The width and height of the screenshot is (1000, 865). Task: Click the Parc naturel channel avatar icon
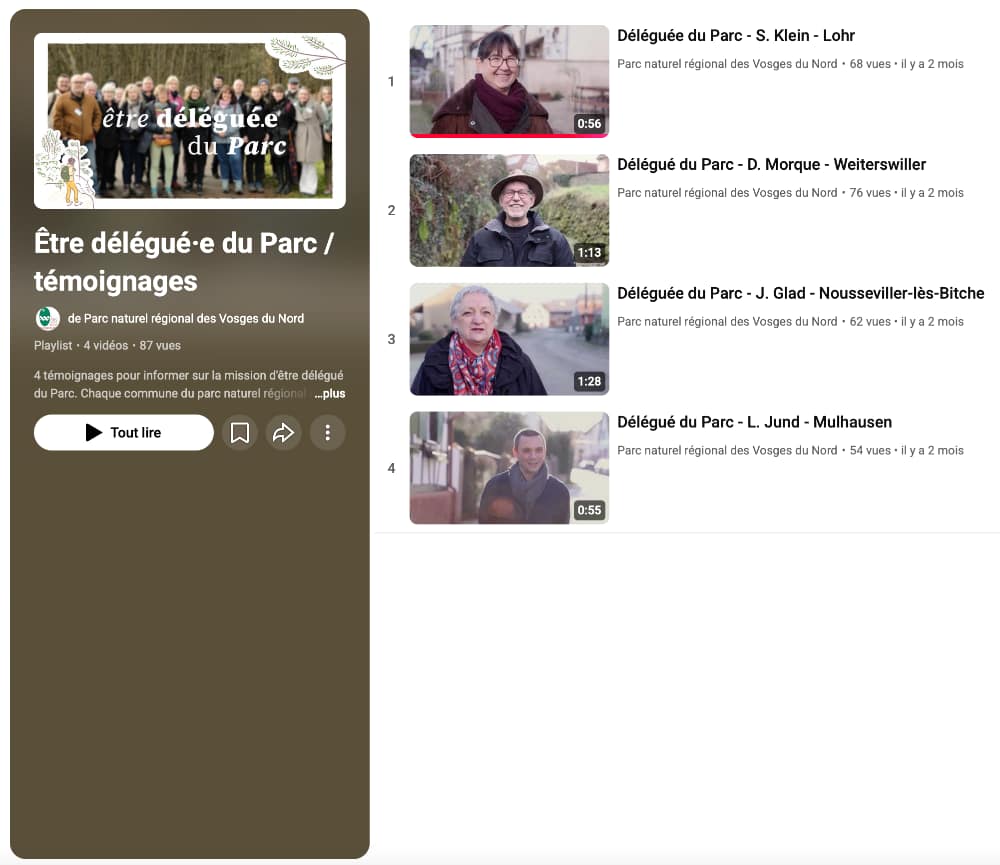click(x=47, y=319)
